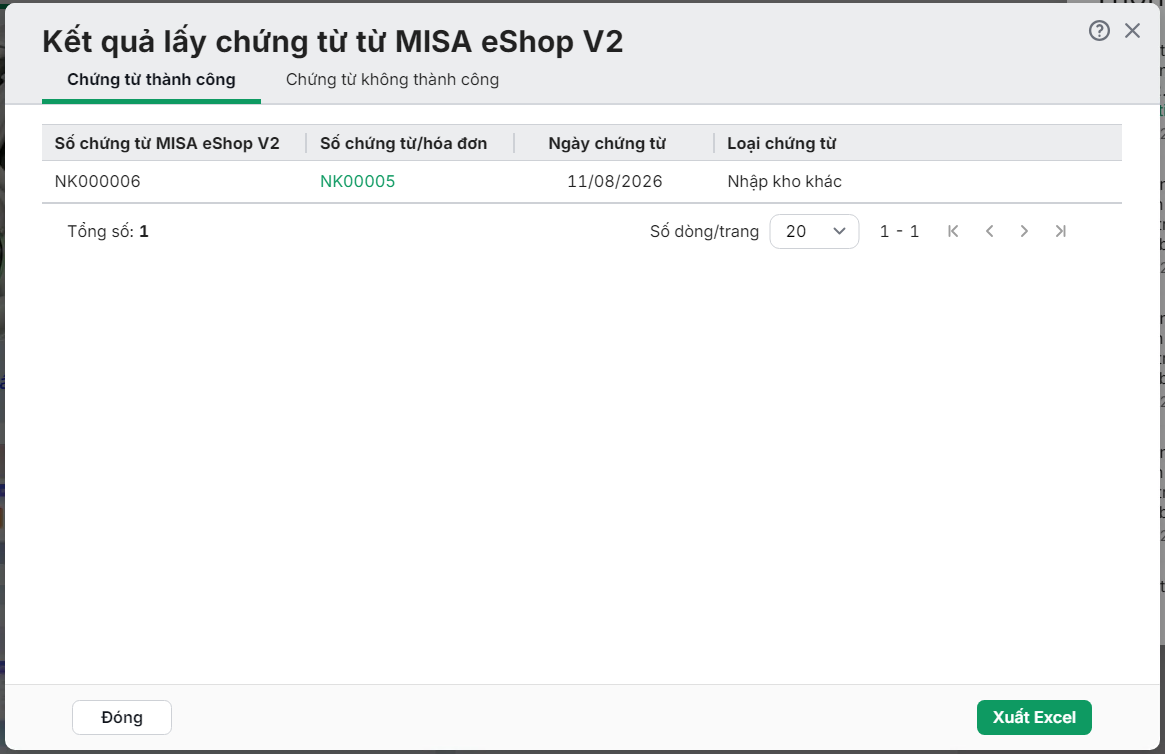Switch to Chứng từ không thành công tab
The height and width of the screenshot is (754, 1165).
tap(392, 79)
